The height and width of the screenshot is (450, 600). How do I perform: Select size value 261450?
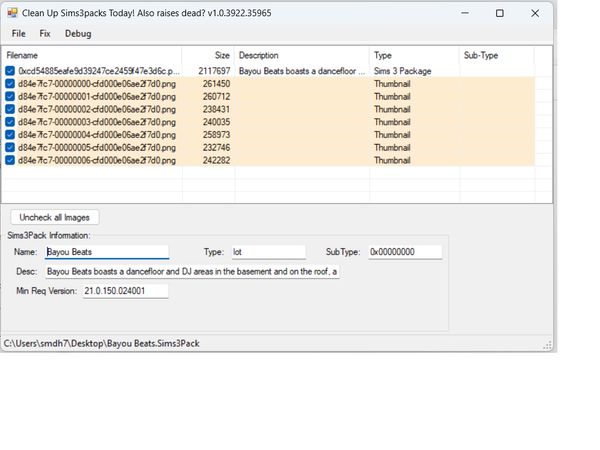pyautogui.click(x=217, y=84)
